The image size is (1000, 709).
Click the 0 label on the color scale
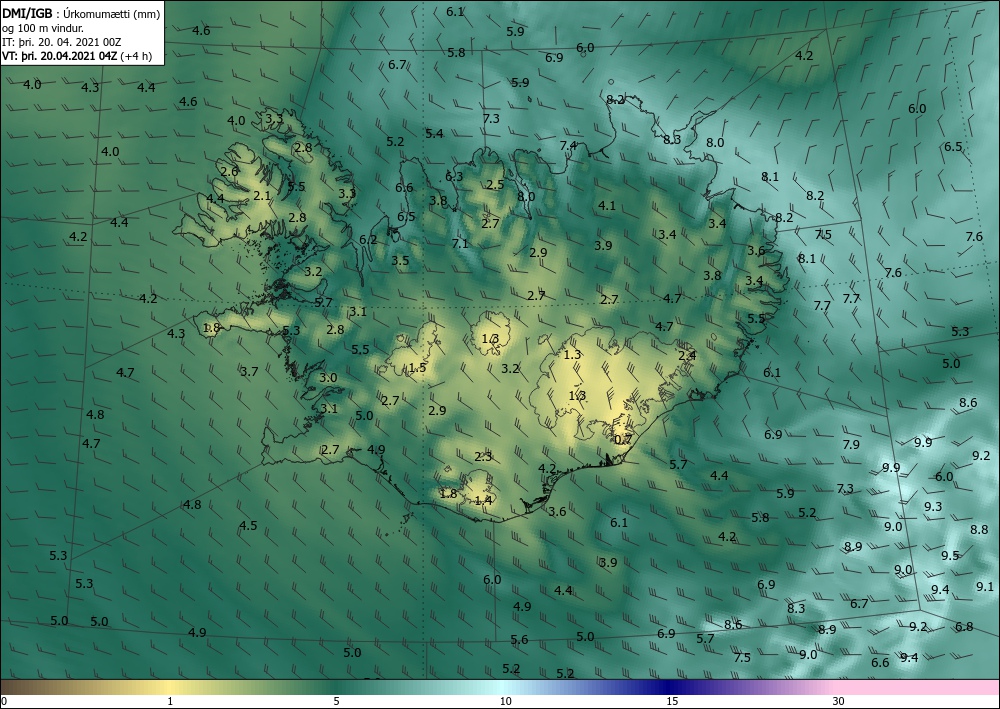[x=4, y=702]
